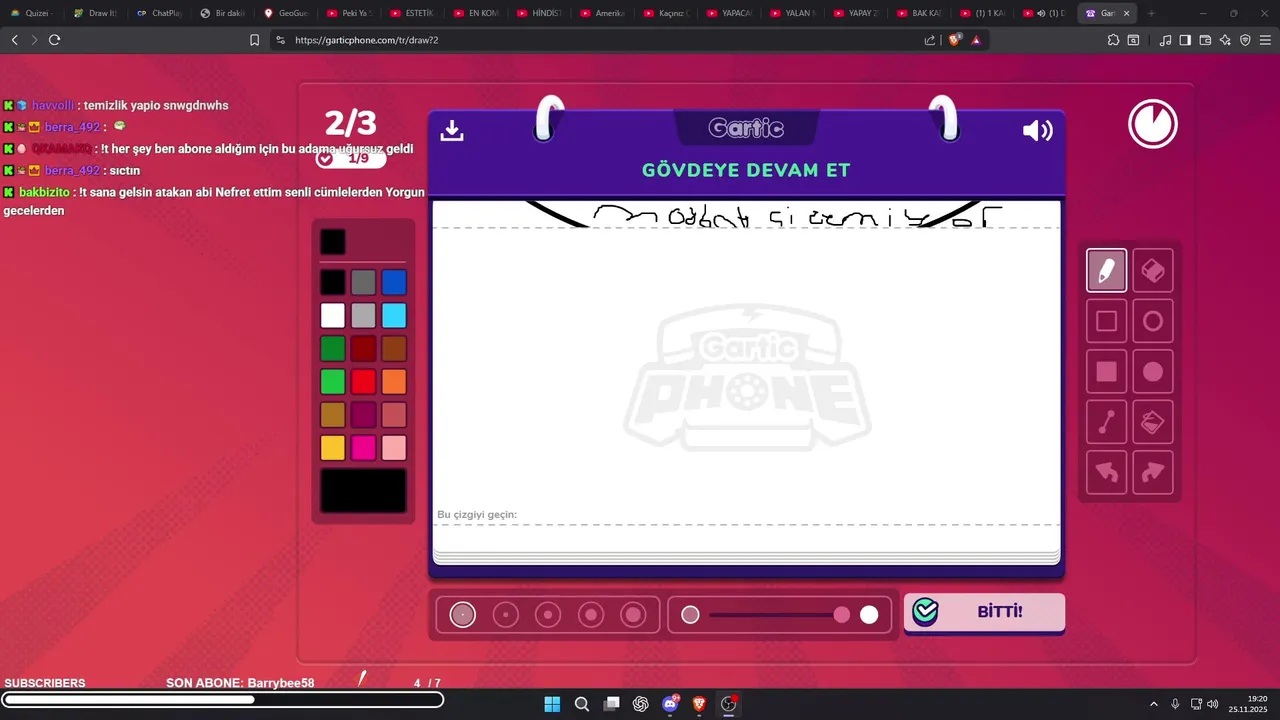This screenshot has width=1280, height=720.
Task: Show hidden system tray icons
Action: [x=1154, y=704]
